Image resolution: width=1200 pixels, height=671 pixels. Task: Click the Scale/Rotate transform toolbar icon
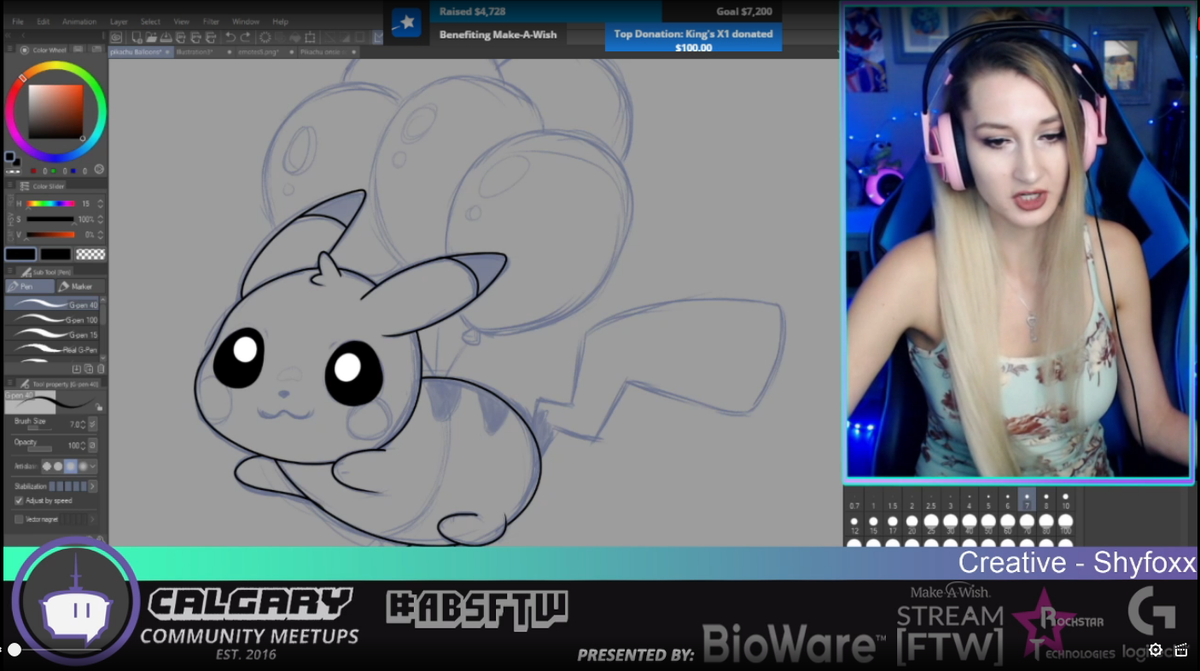(x=310, y=37)
